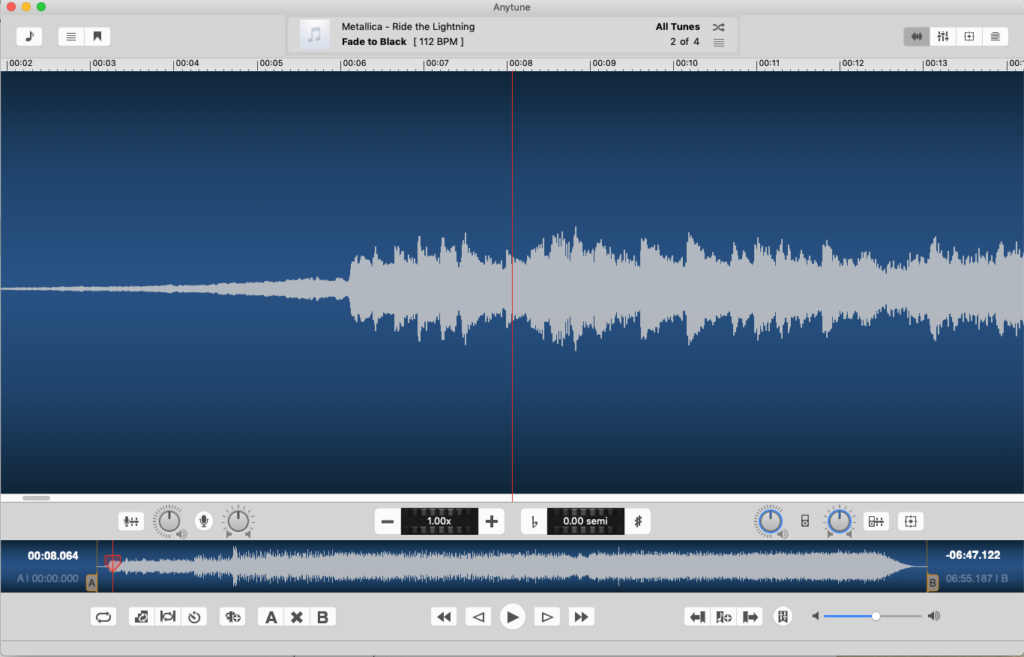The width and height of the screenshot is (1024, 657).
Task: Click the [ 112 BPM ] tempo label
Action: 439,42
